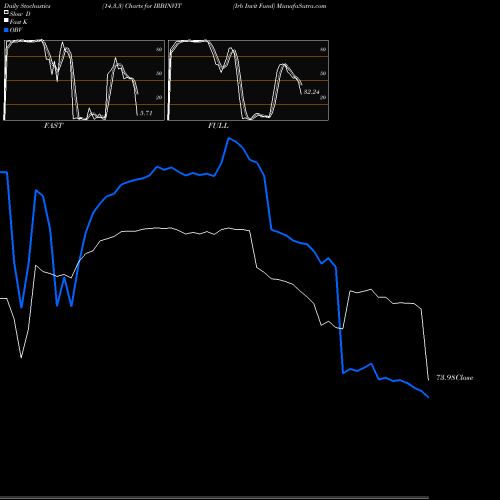Click the 80 axis label in FAST chart
Image resolution: width=500 pixels, height=500 pixels.
[x=159, y=49]
